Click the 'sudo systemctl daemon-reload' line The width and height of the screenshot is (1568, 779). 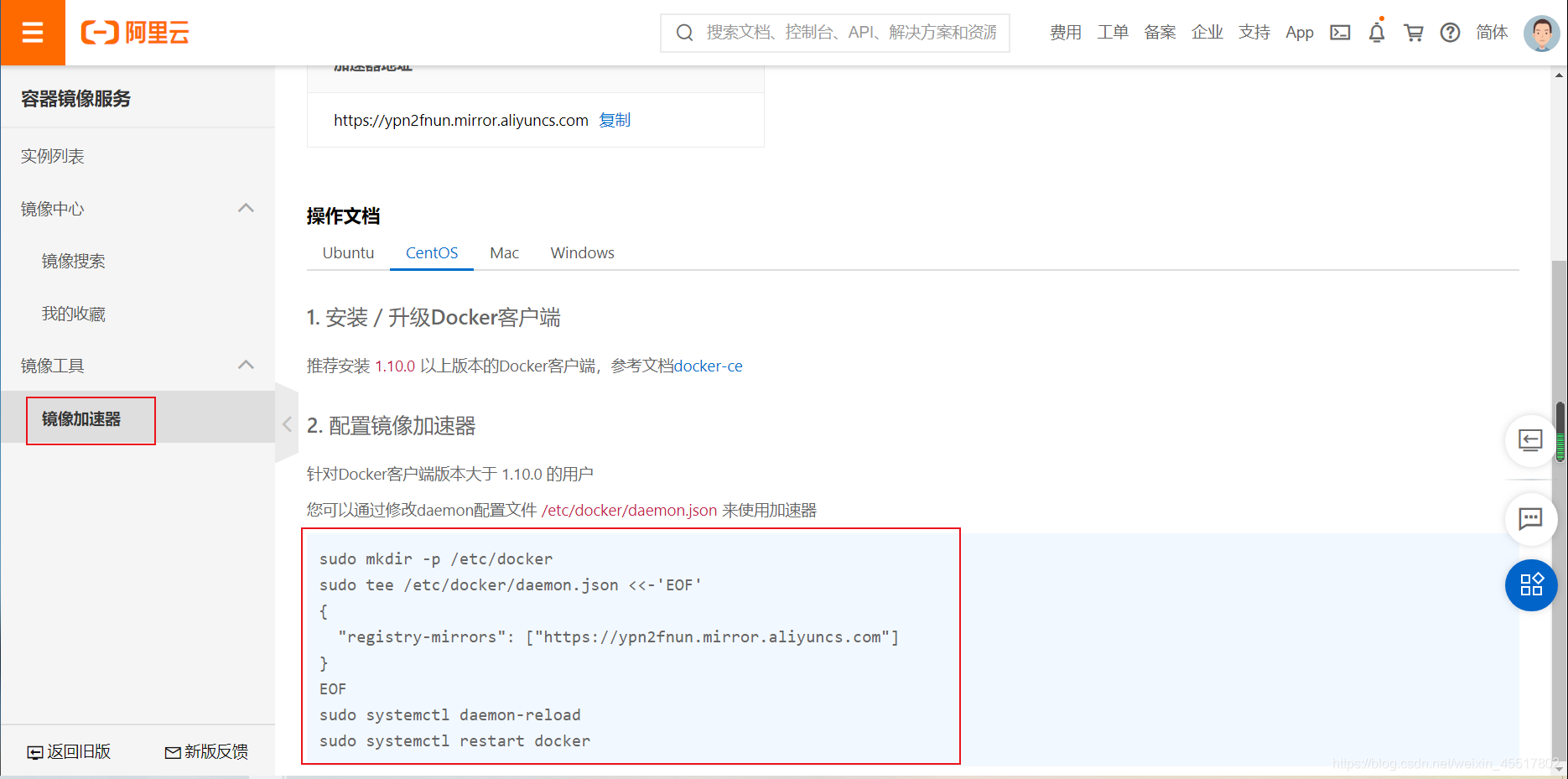coord(449,714)
